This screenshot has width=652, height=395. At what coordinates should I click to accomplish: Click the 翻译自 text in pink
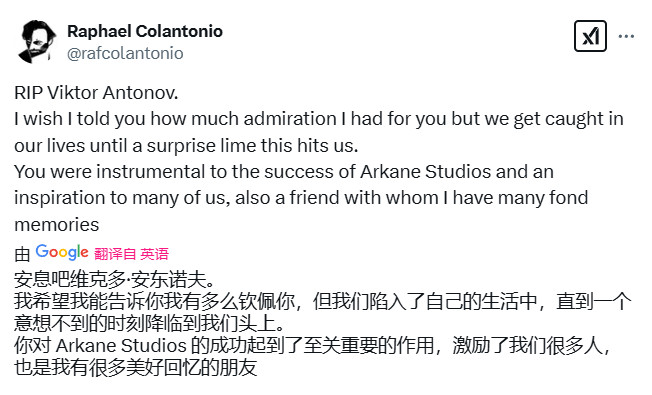[x=115, y=254]
